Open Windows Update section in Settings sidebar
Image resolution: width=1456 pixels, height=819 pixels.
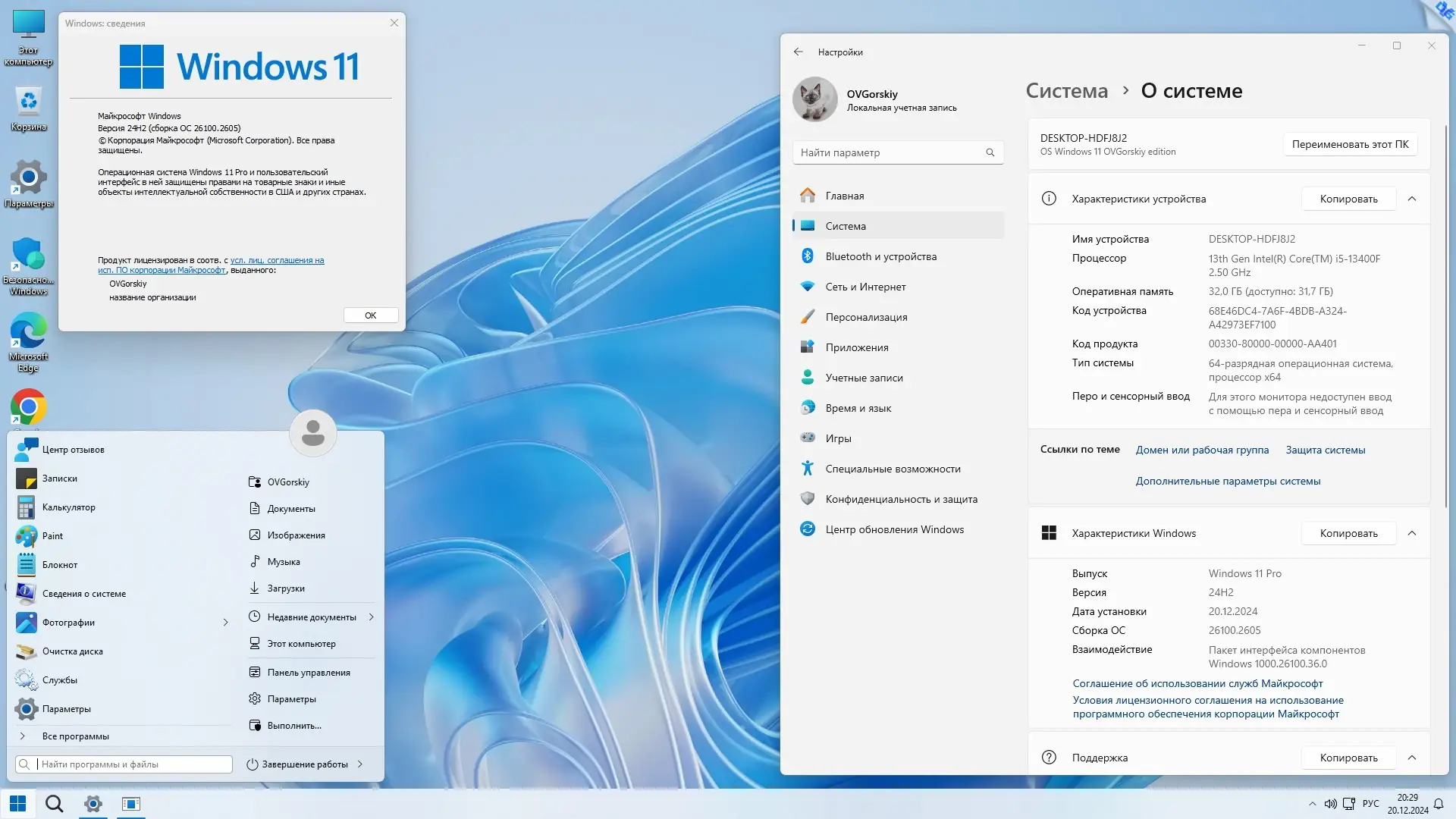pos(894,529)
